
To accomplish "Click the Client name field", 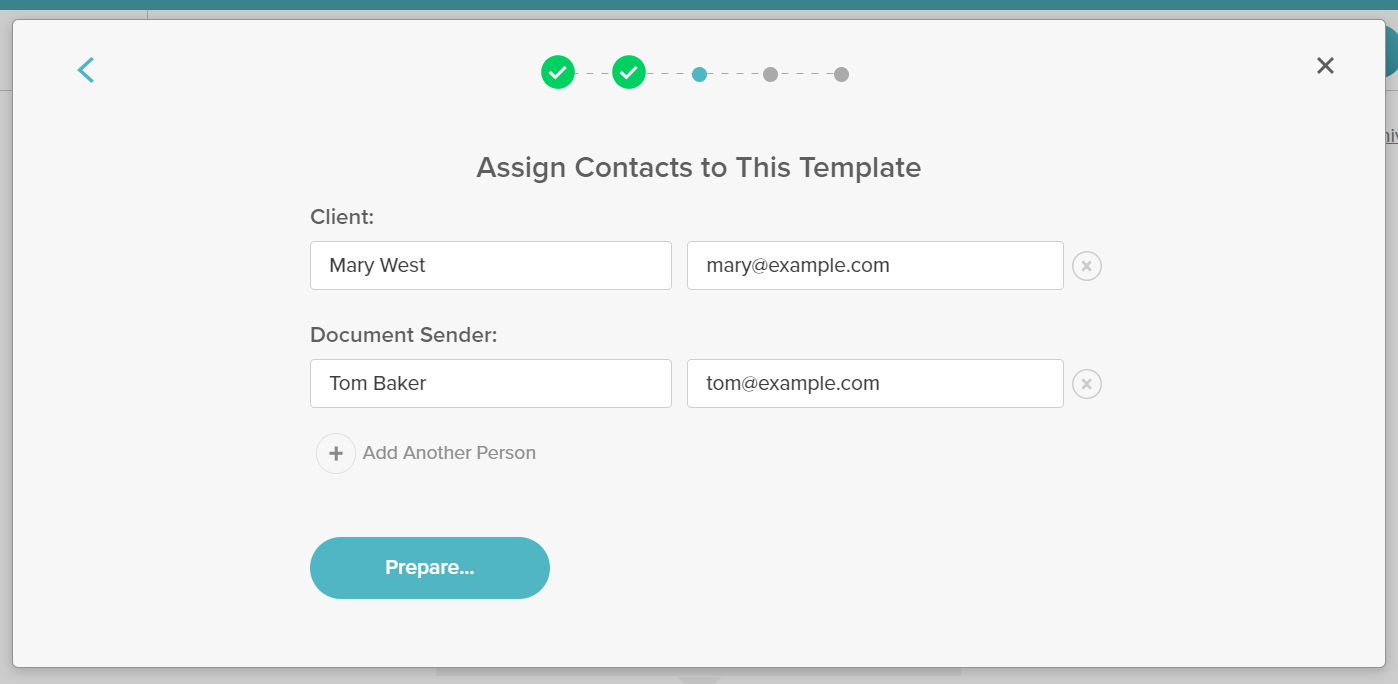I will [x=490, y=265].
